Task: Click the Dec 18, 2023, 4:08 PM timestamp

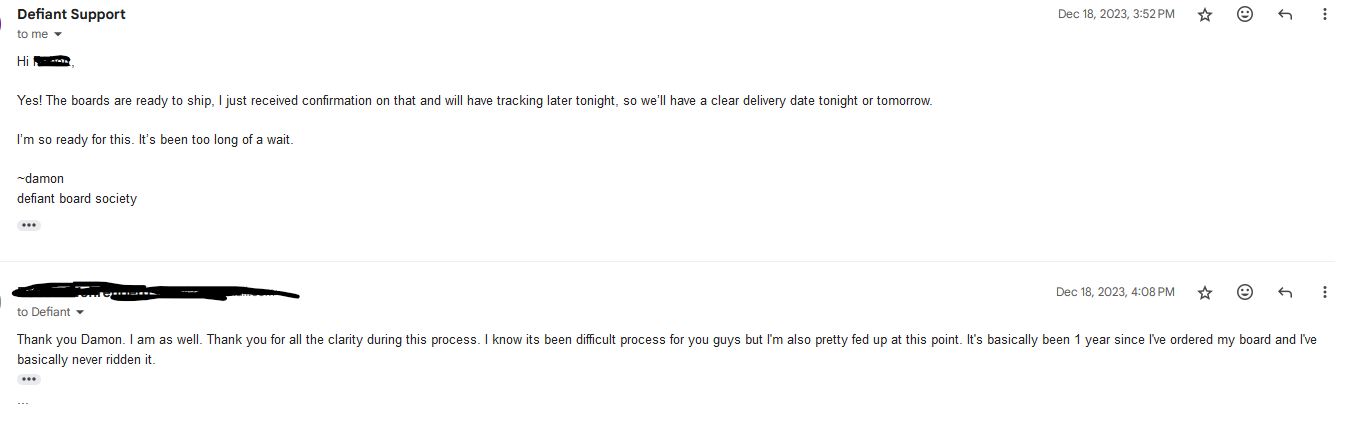Action: [1115, 292]
